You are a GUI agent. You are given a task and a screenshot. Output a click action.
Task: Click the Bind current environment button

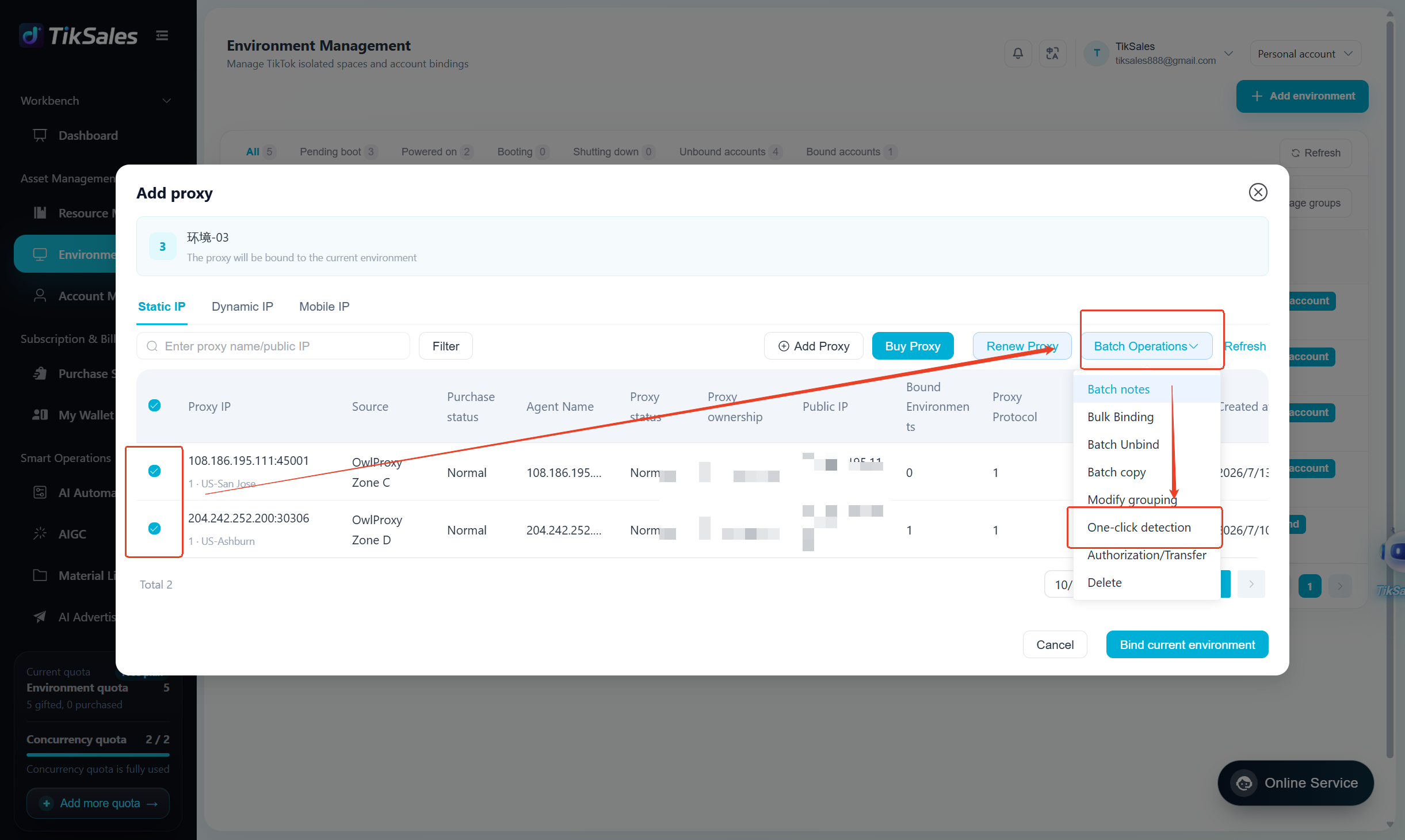(1187, 644)
